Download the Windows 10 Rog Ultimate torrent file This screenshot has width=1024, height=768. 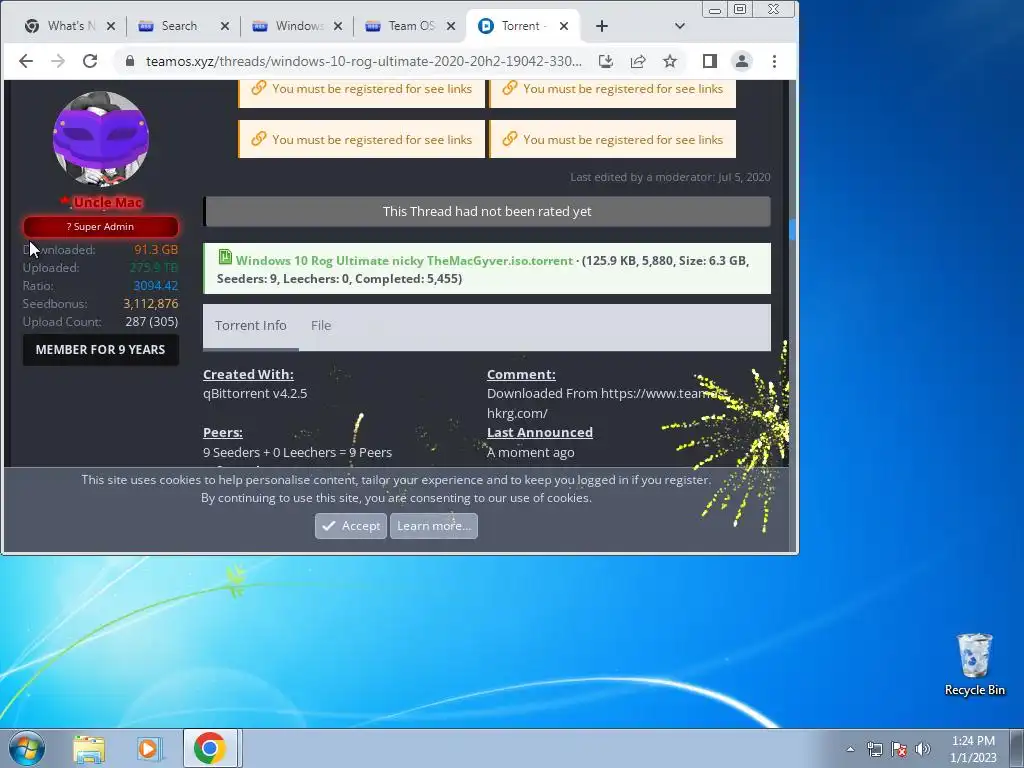point(404,261)
